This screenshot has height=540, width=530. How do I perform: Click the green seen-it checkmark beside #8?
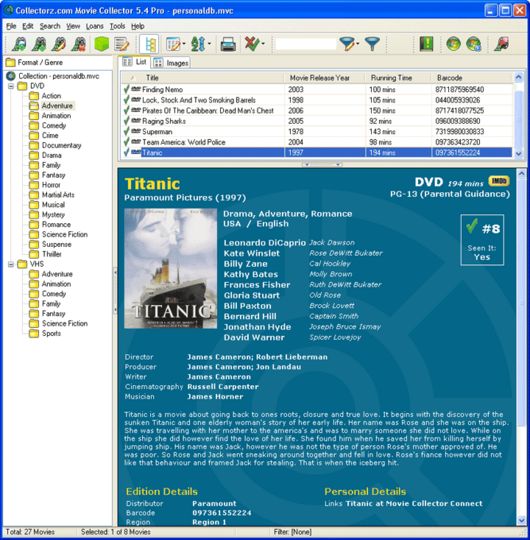tap(471, 226)
